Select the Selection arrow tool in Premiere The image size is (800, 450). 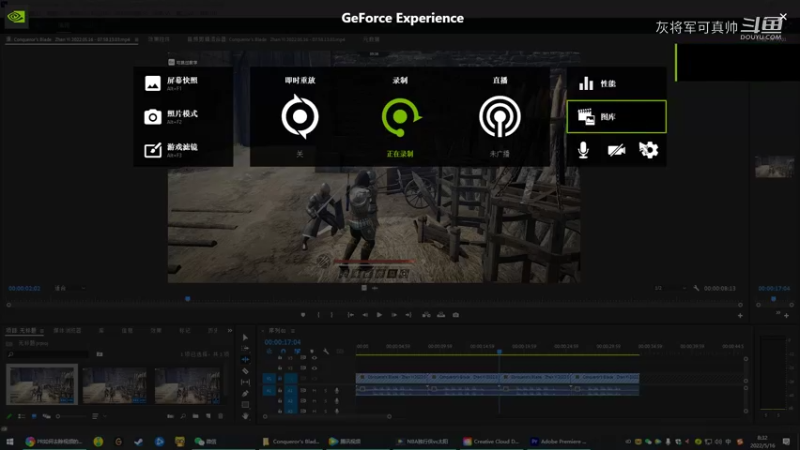[x=245, y=337]
